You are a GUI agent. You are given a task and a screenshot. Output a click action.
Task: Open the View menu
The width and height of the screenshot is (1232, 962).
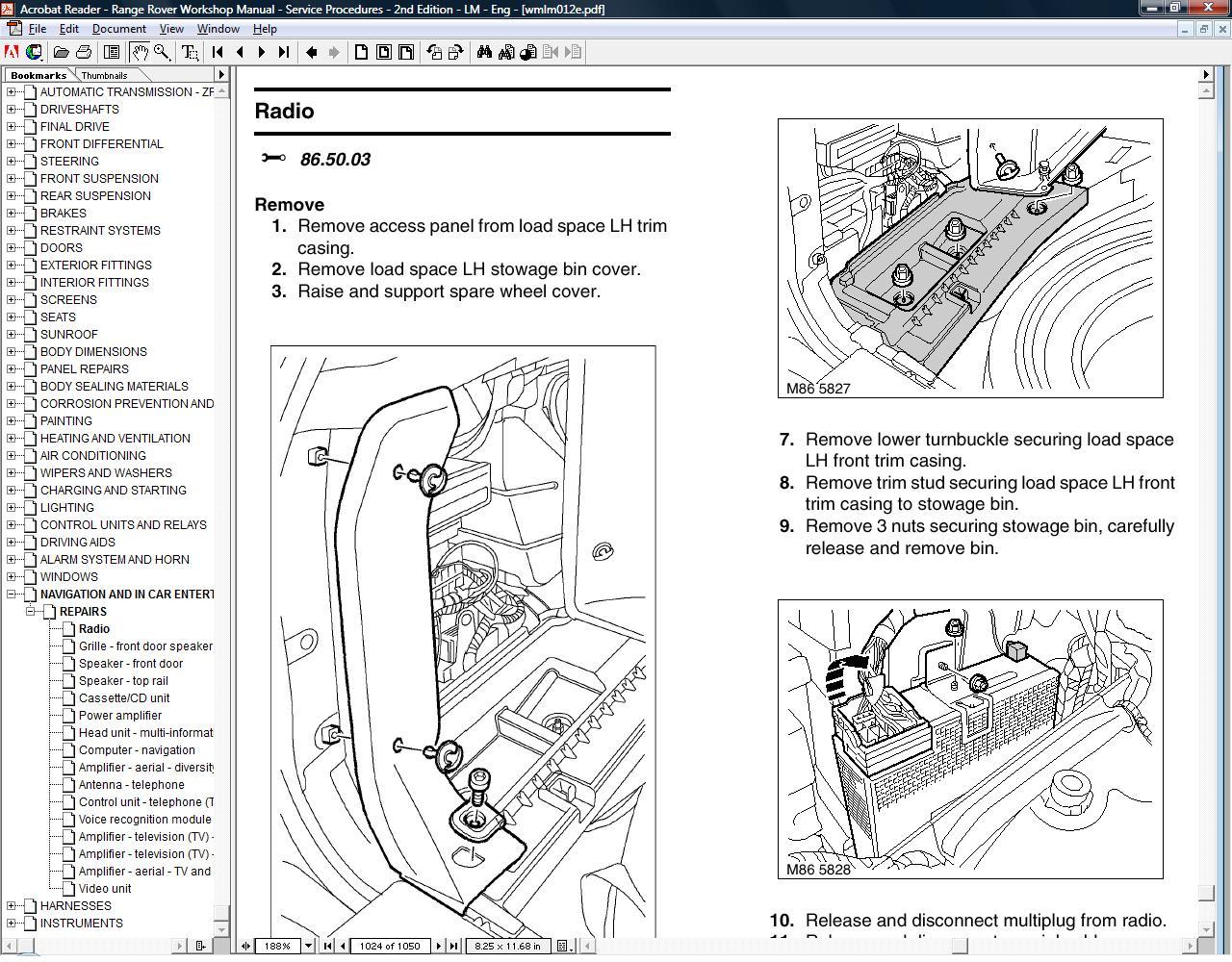click(171, 29)
